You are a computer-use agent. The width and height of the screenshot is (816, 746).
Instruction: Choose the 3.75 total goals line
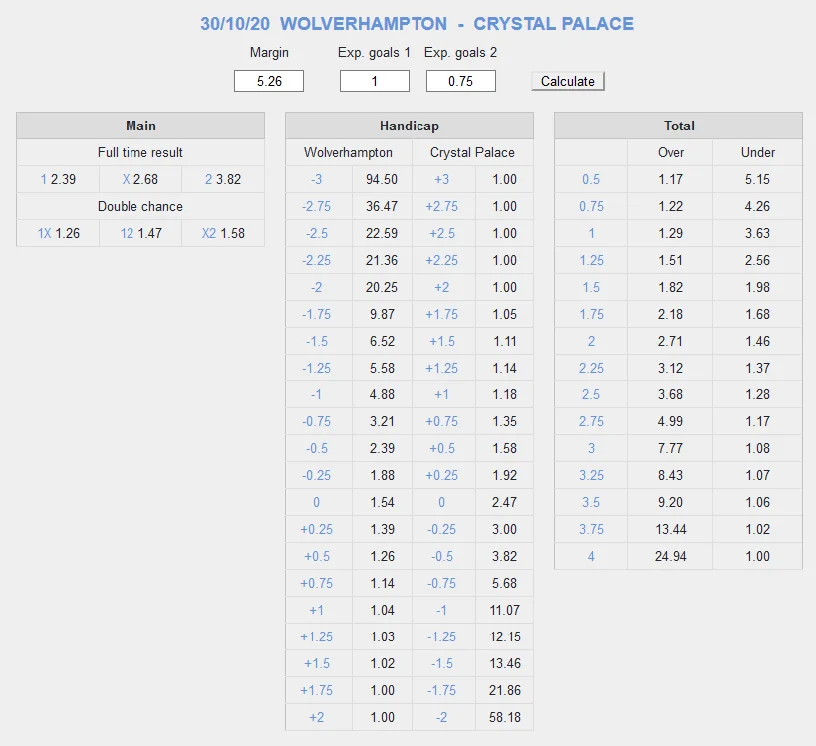click(591, 530)
